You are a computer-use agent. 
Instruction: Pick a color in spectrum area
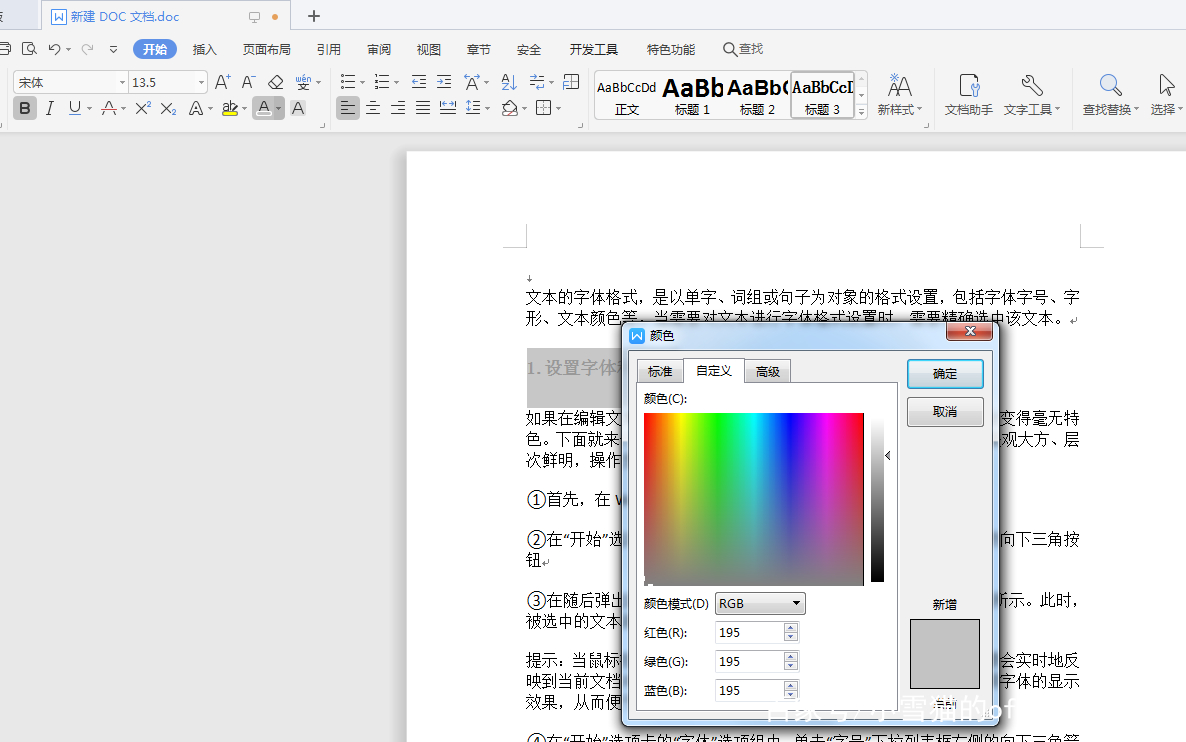tap(753, 499)
